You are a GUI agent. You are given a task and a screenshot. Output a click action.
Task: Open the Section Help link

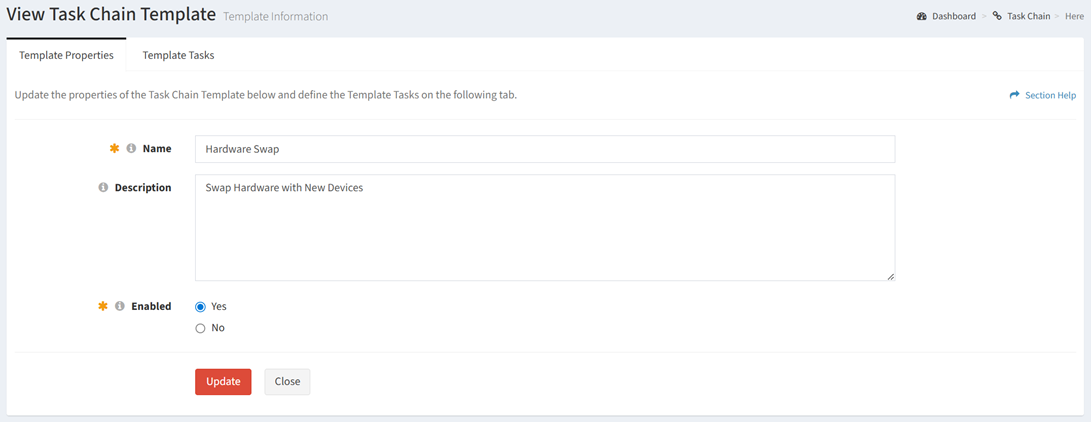[1051, 95]
